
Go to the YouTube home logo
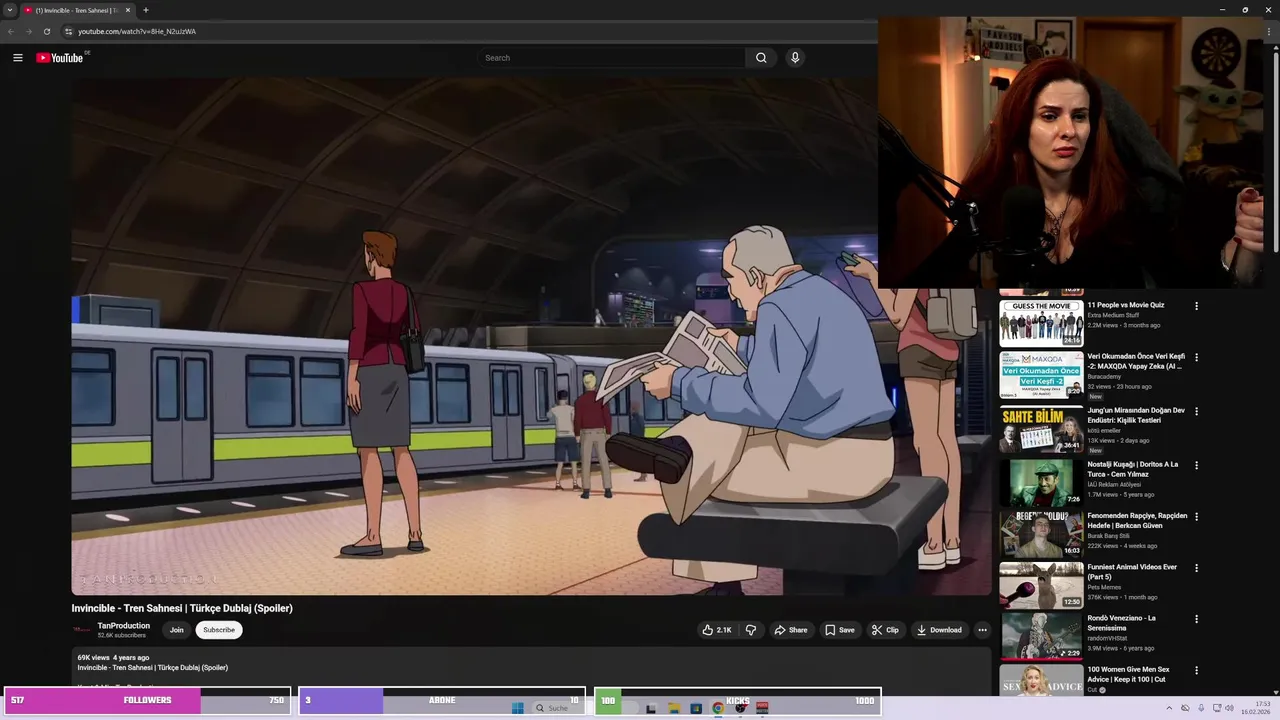tap(62, 58)
